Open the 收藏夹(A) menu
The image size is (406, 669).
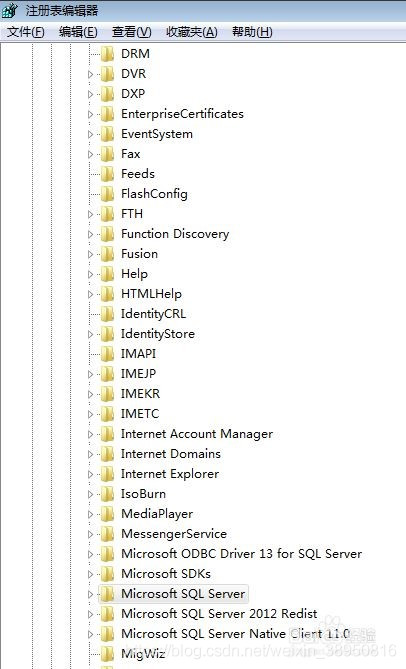tap(192, 32)
